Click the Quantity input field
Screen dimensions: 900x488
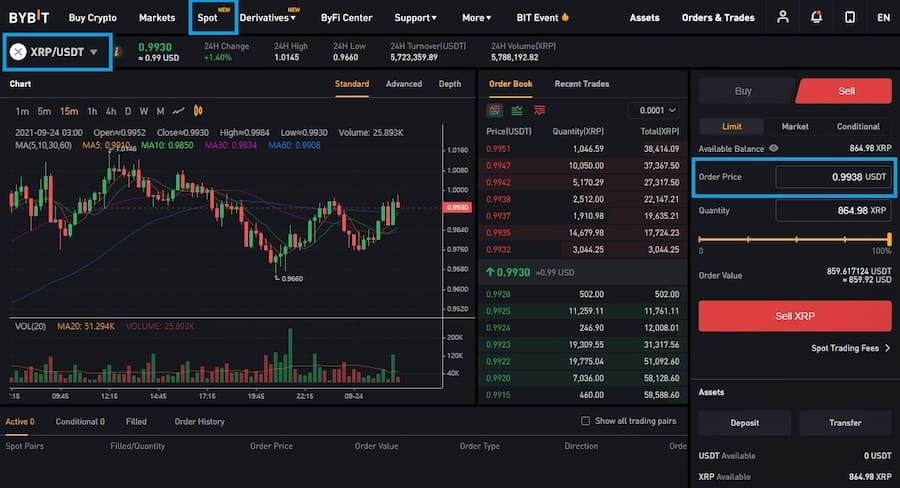833,211
